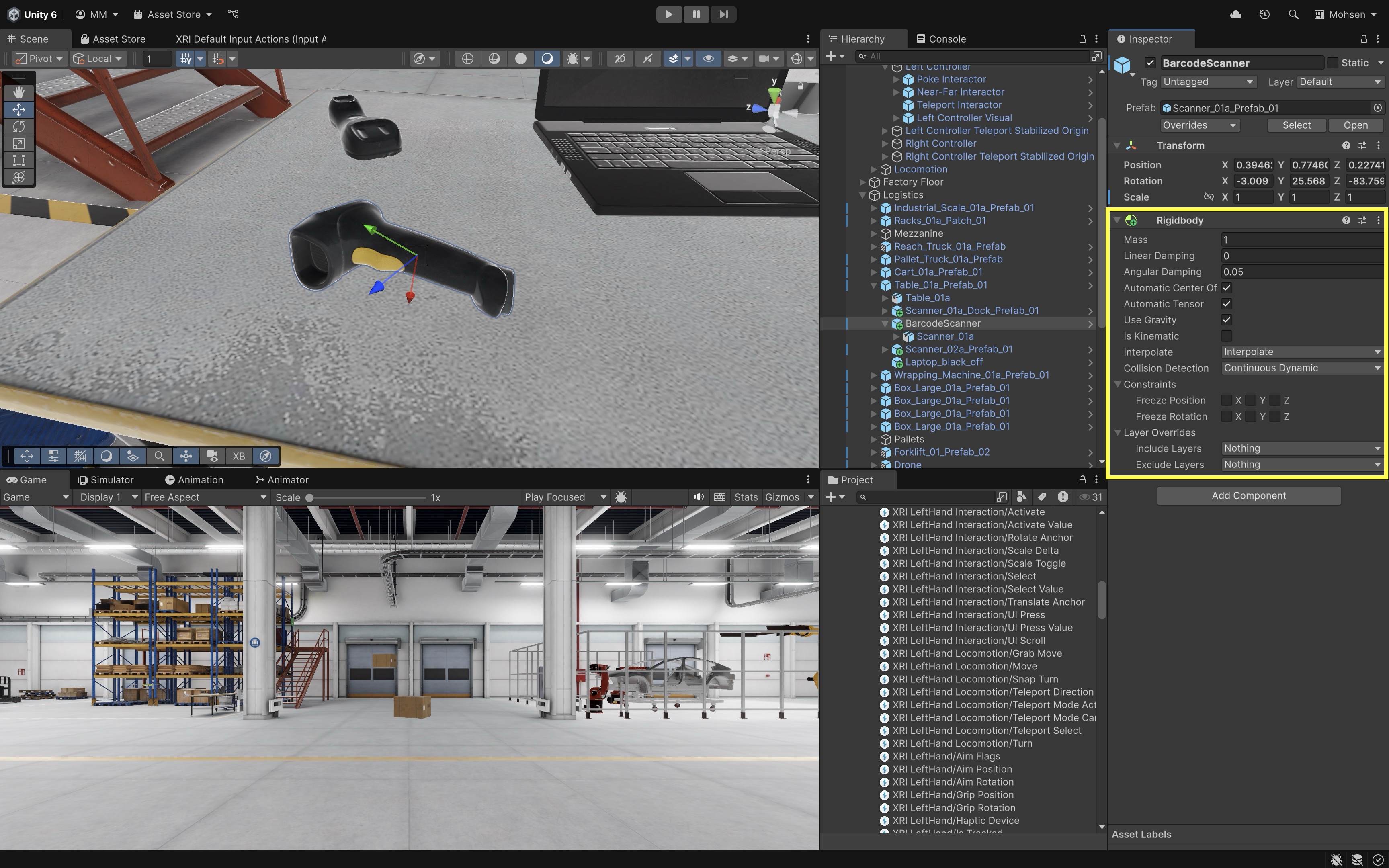Select the Scale tool in Scene
The height and width of the screenshot is (868, 1389).
tap(18, 143)
